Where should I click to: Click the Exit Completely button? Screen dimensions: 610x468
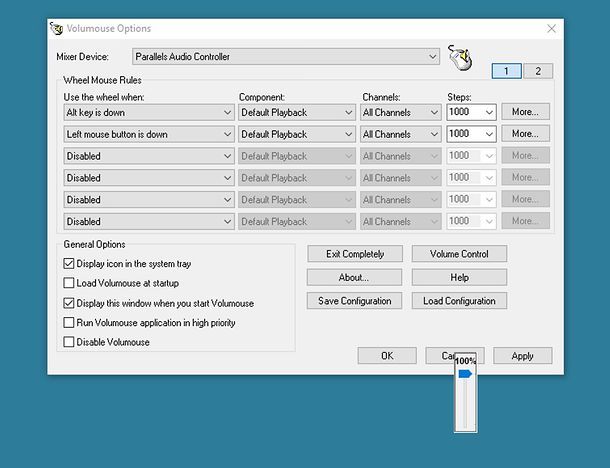354,254
